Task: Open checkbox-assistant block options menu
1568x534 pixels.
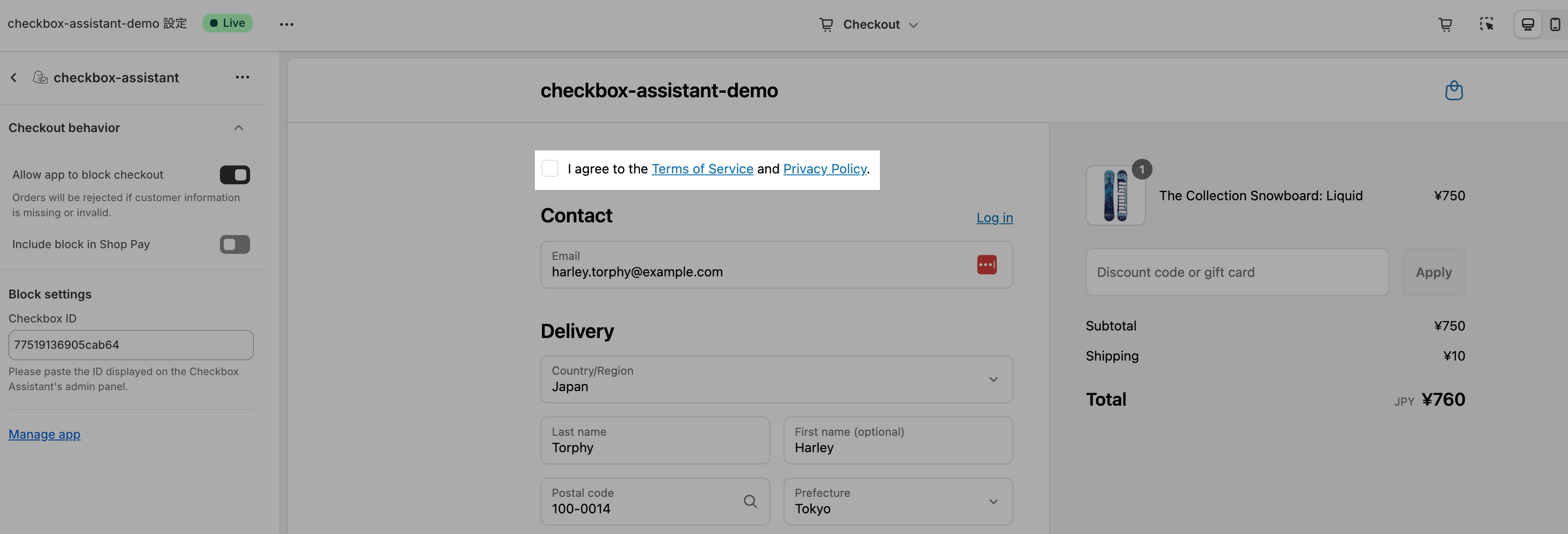Action: [242, 78]
